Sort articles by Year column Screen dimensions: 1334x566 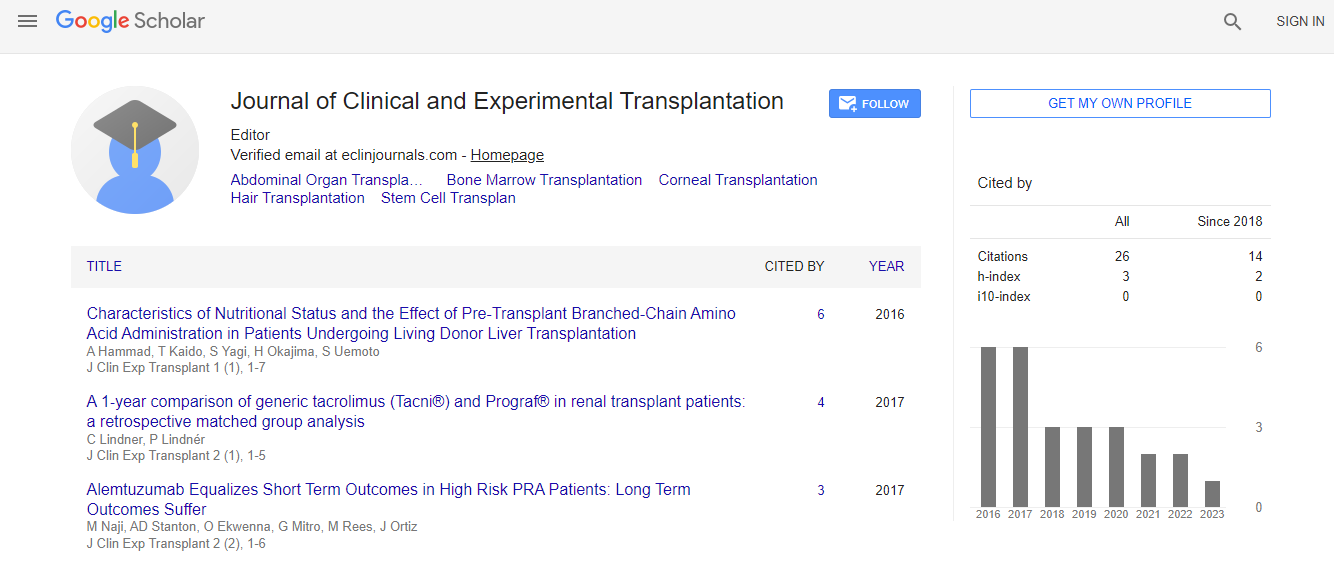tap(885, 267)
